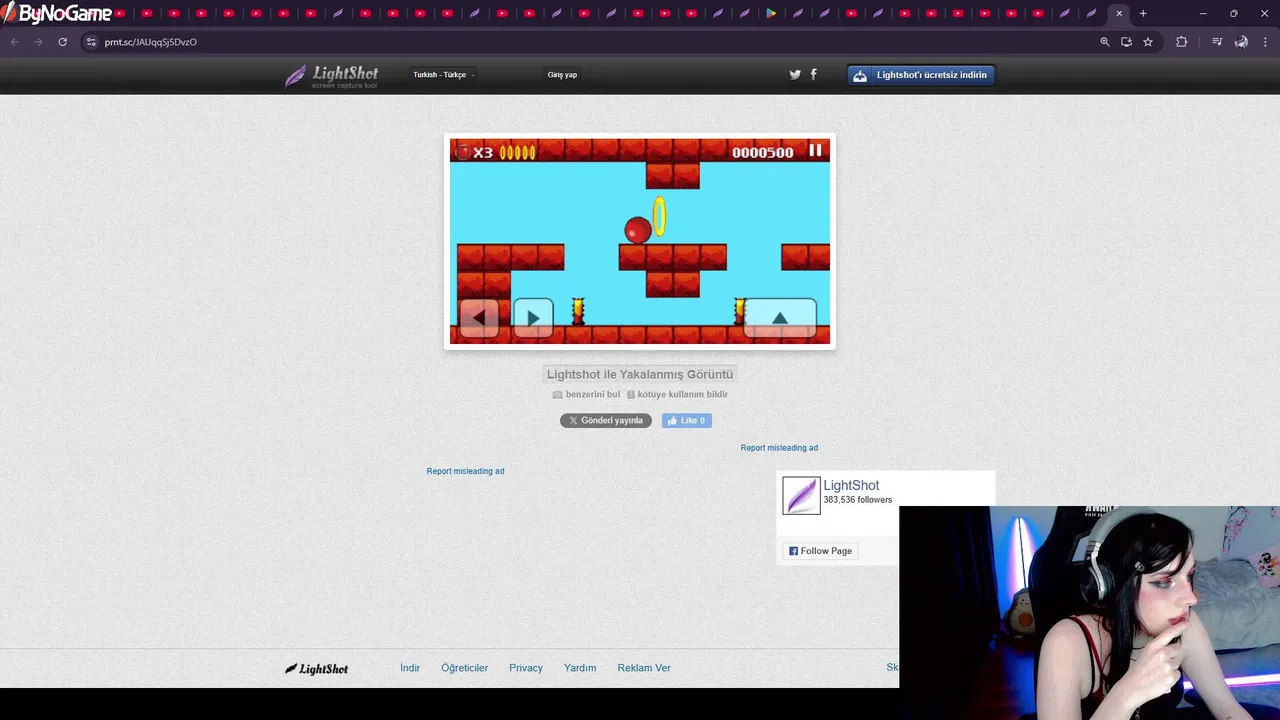This screenshot has height=720, width=1280.
Task: Open the site information icon in address bar
Action: [x=91, y=42]
